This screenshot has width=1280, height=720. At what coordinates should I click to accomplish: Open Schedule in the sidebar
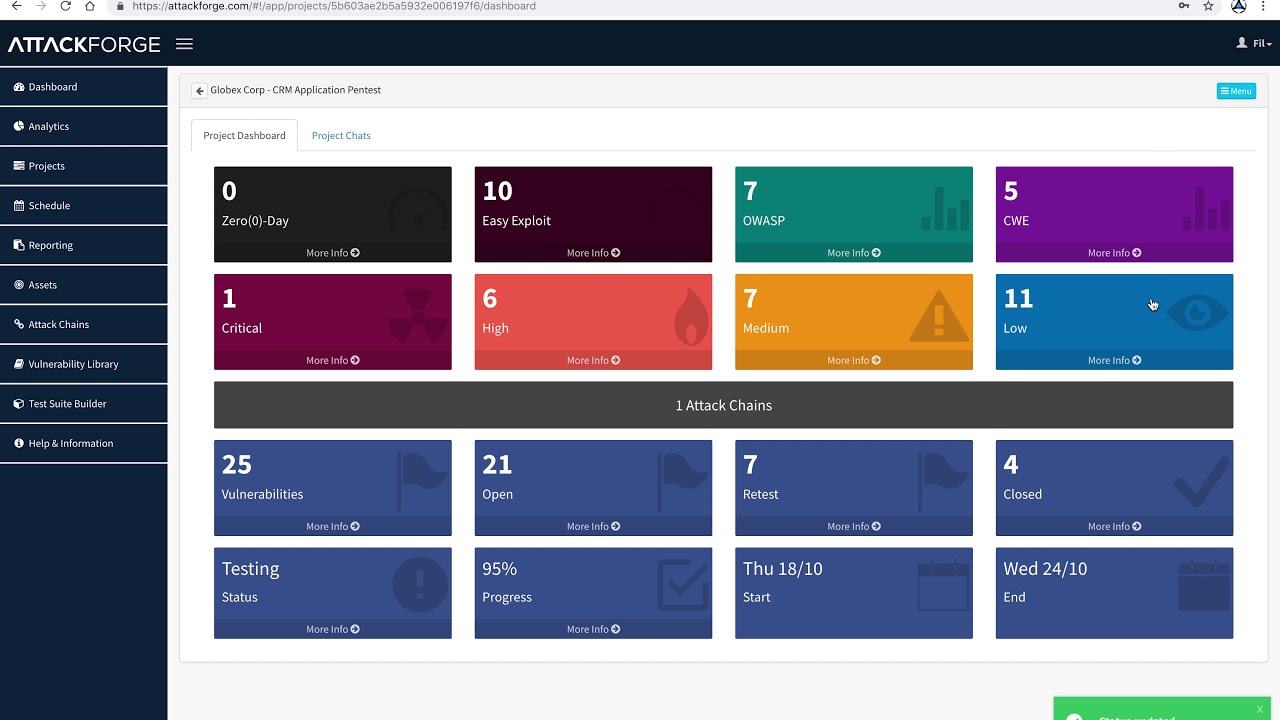pyautogui.click(x=84, y=206)
